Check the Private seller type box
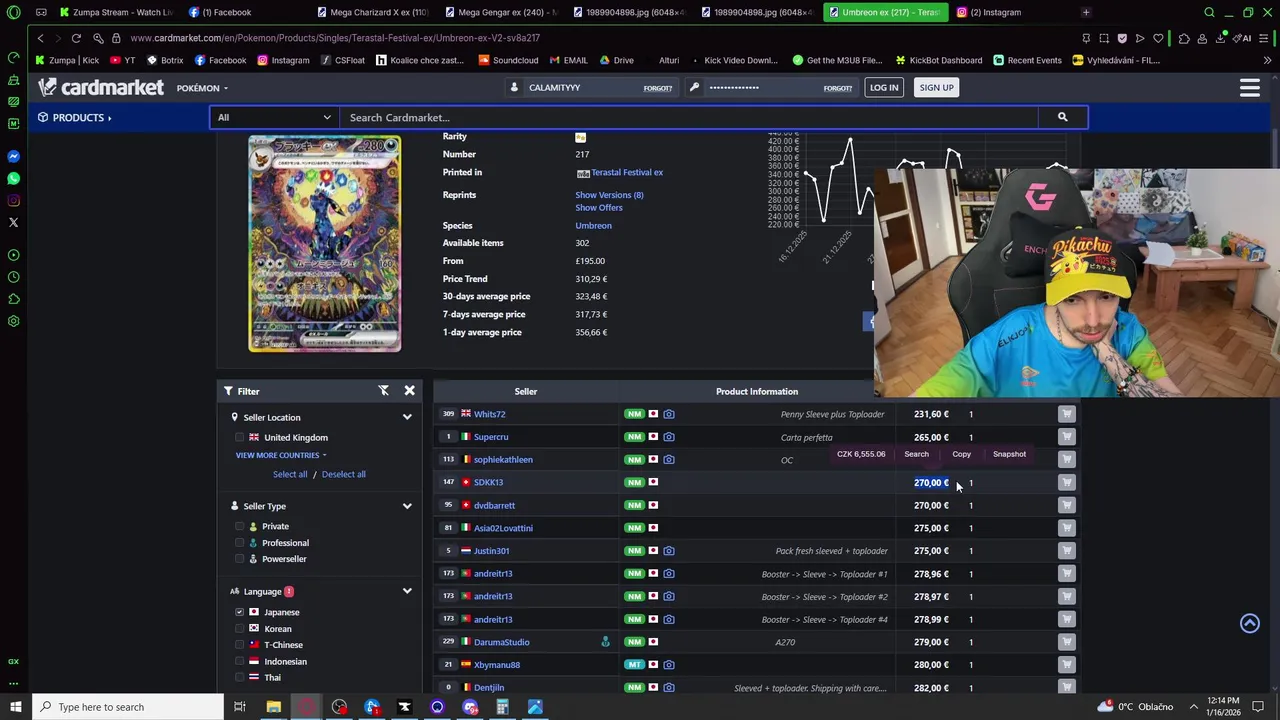The height and width of the screenshot is (720, 1280). 239,527
